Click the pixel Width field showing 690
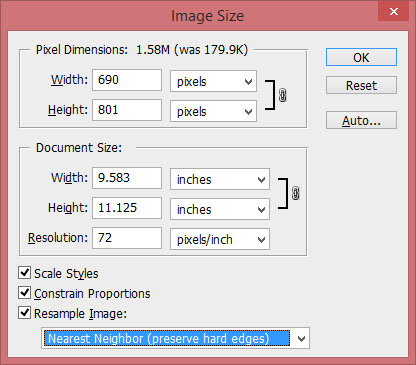The image size is (416, 365). tap(127, 80)
